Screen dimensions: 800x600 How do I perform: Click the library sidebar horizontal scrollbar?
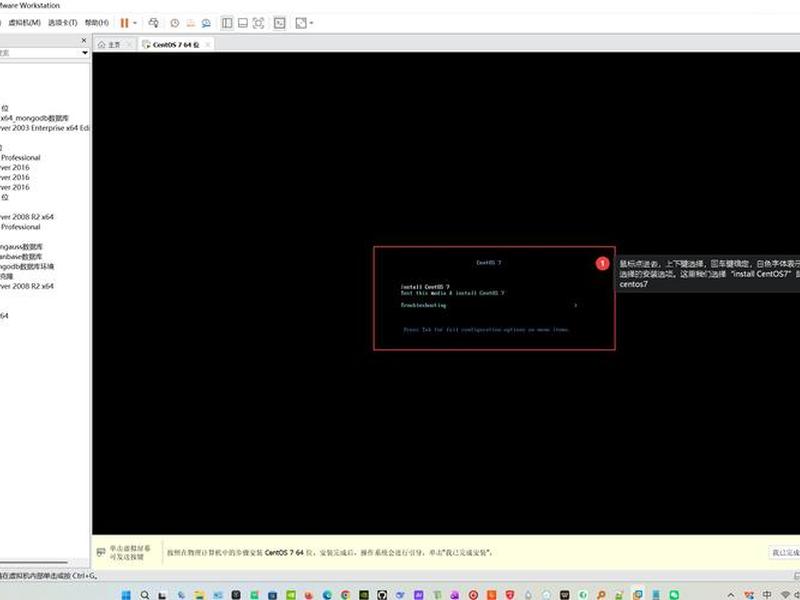tap(34, 562)
